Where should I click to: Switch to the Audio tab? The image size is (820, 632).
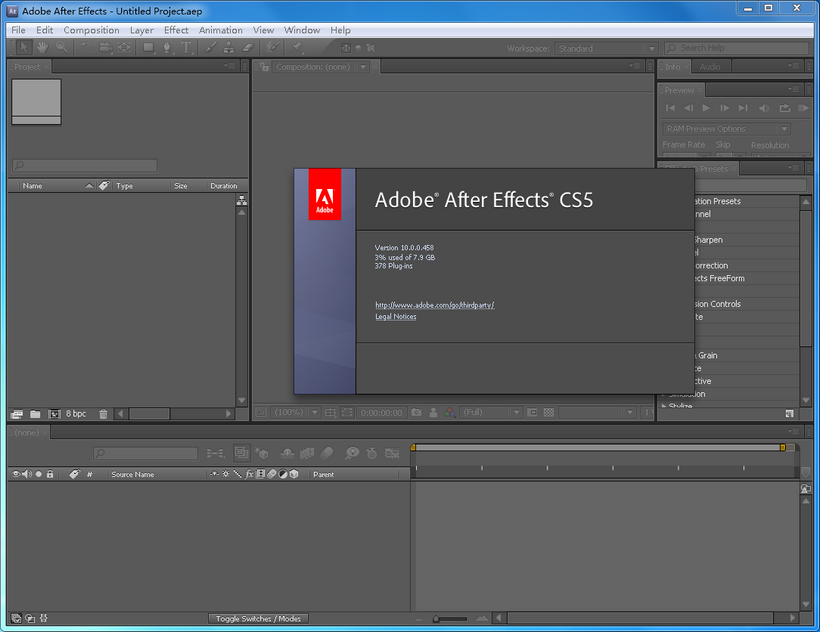point(710,66)
